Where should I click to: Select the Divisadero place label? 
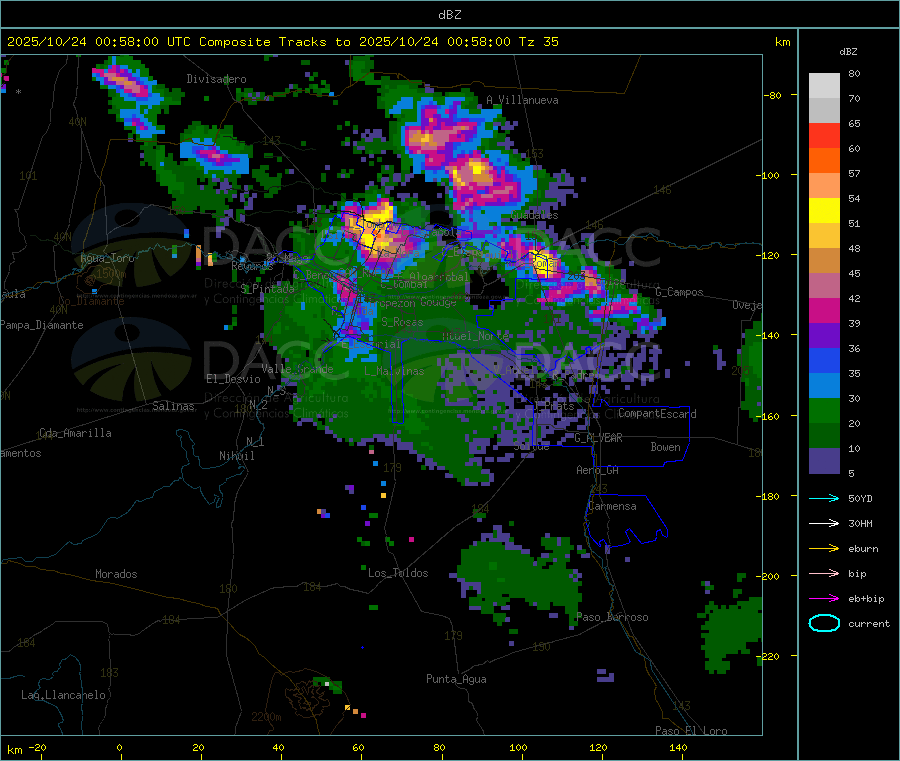pos(216,79)
